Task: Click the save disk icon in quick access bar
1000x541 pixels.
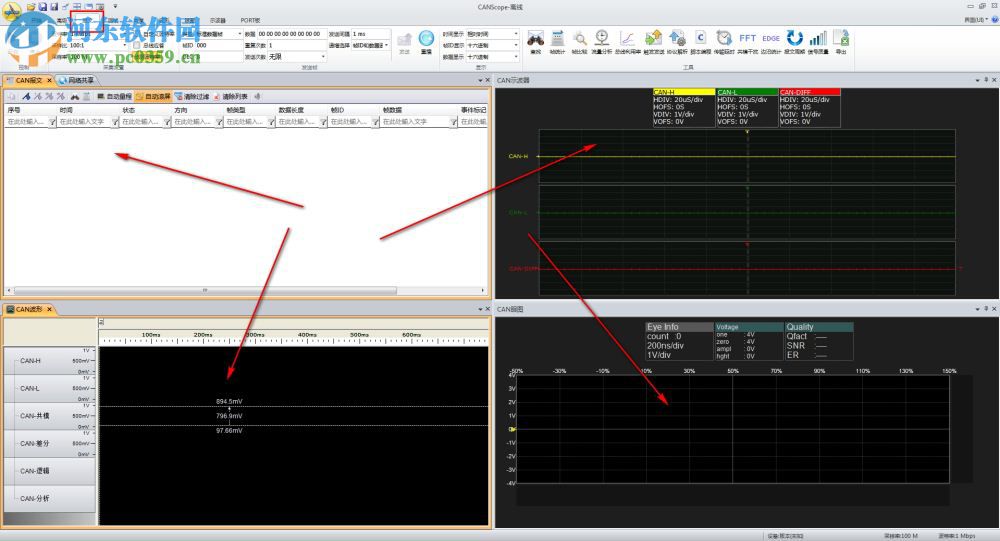Action: (x=43, y=6)
